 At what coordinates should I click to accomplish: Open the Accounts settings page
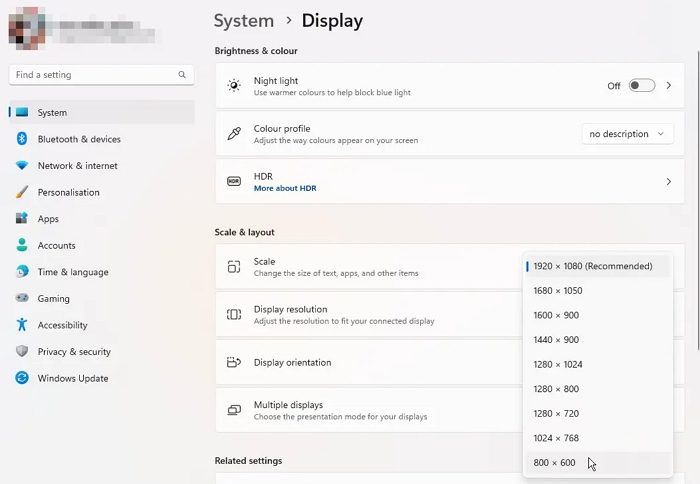tap(102, 245)
